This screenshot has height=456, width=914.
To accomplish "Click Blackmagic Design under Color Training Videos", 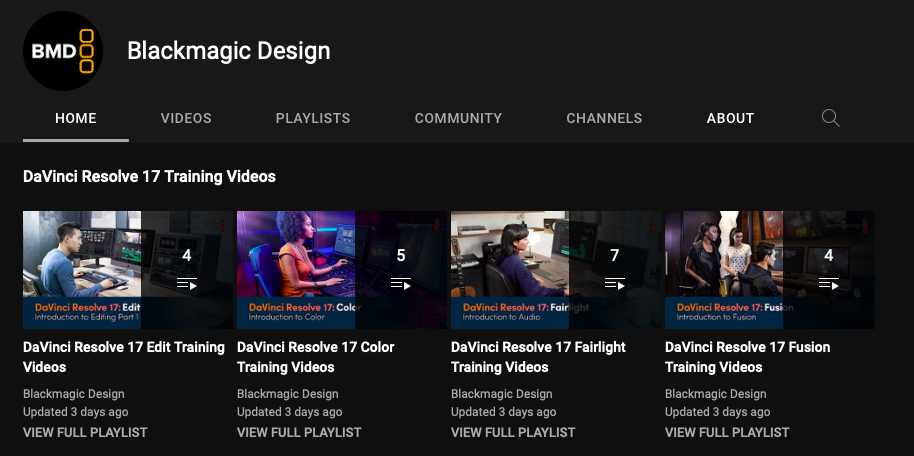I will 287,394.
